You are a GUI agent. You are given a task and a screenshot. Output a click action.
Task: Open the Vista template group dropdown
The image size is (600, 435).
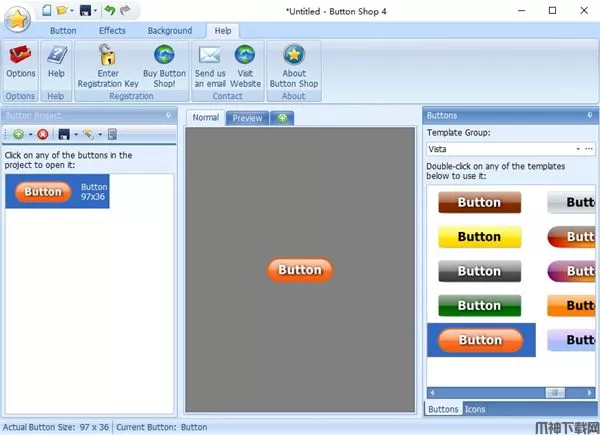tap(578, 149)
